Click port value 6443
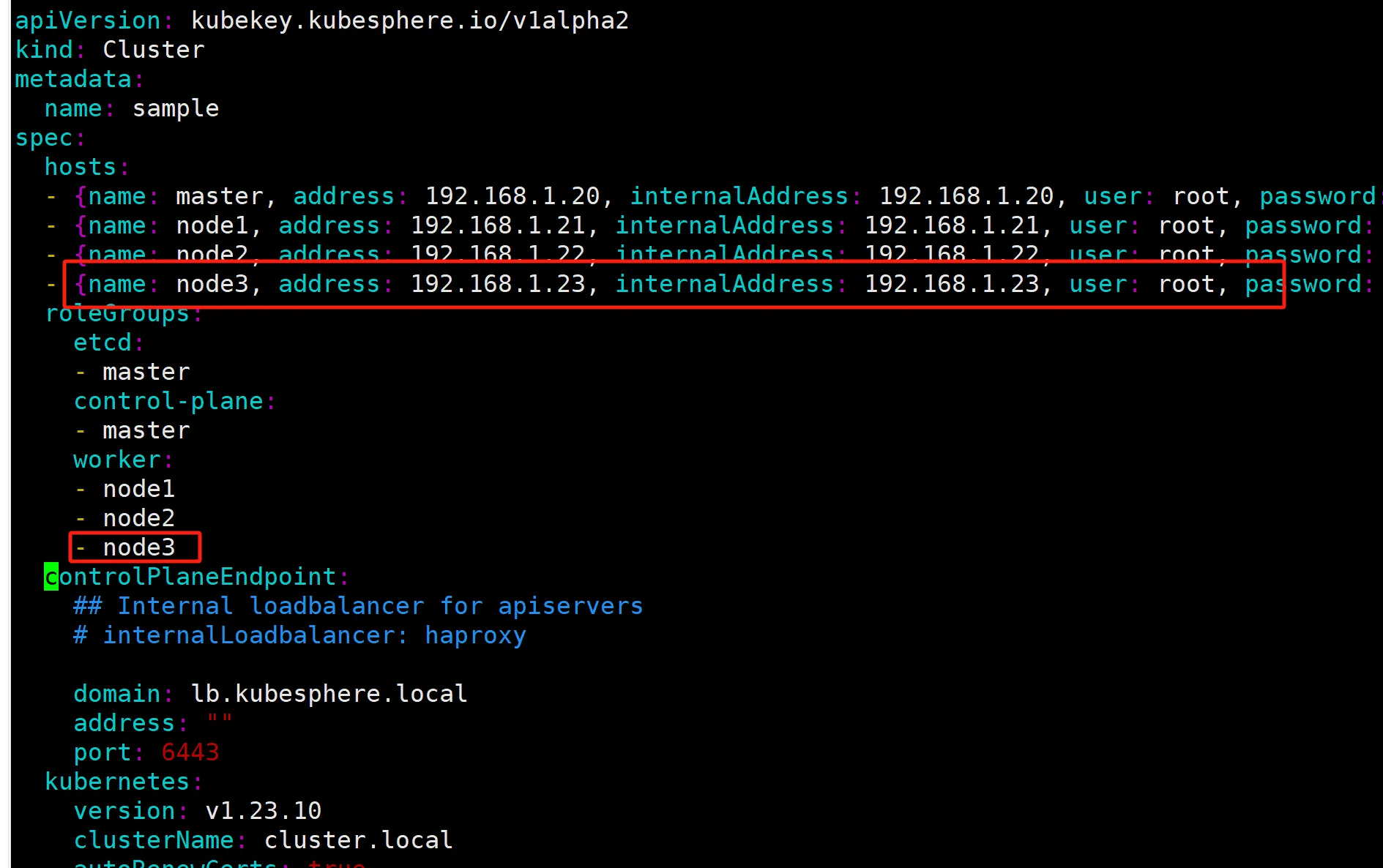 point(190,752)
